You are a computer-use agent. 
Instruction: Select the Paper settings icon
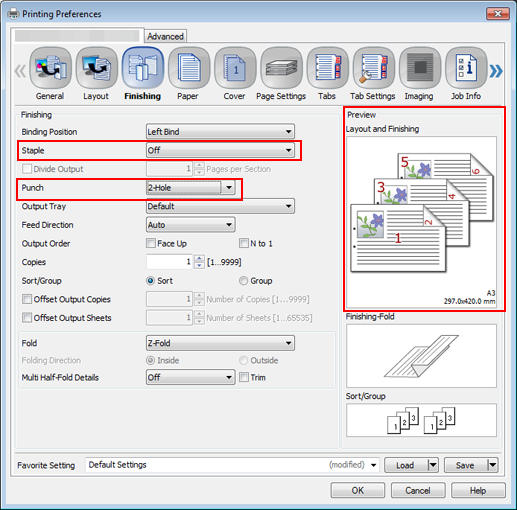click(x=189, y=68)
